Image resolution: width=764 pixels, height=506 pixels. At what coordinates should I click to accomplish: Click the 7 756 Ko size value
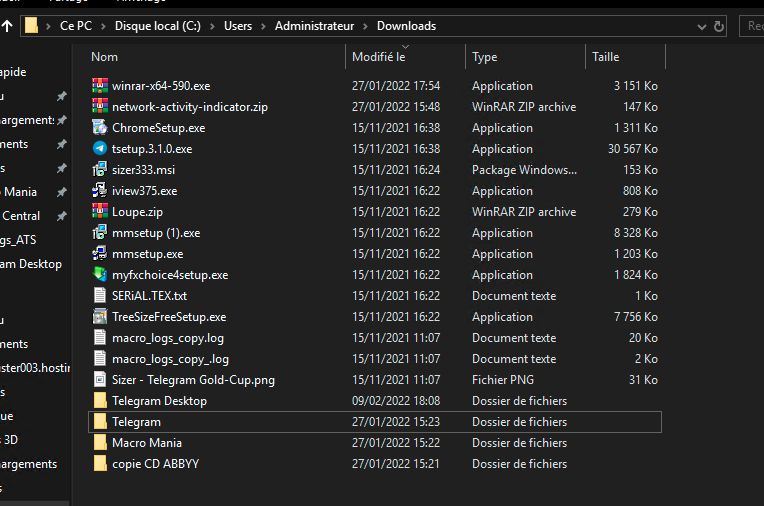click(x=636, y=317)
